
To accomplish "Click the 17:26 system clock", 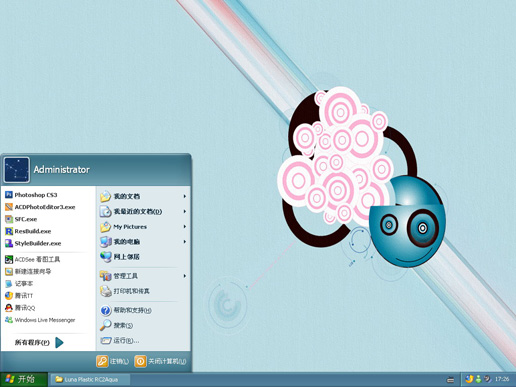I will point(502,379).
